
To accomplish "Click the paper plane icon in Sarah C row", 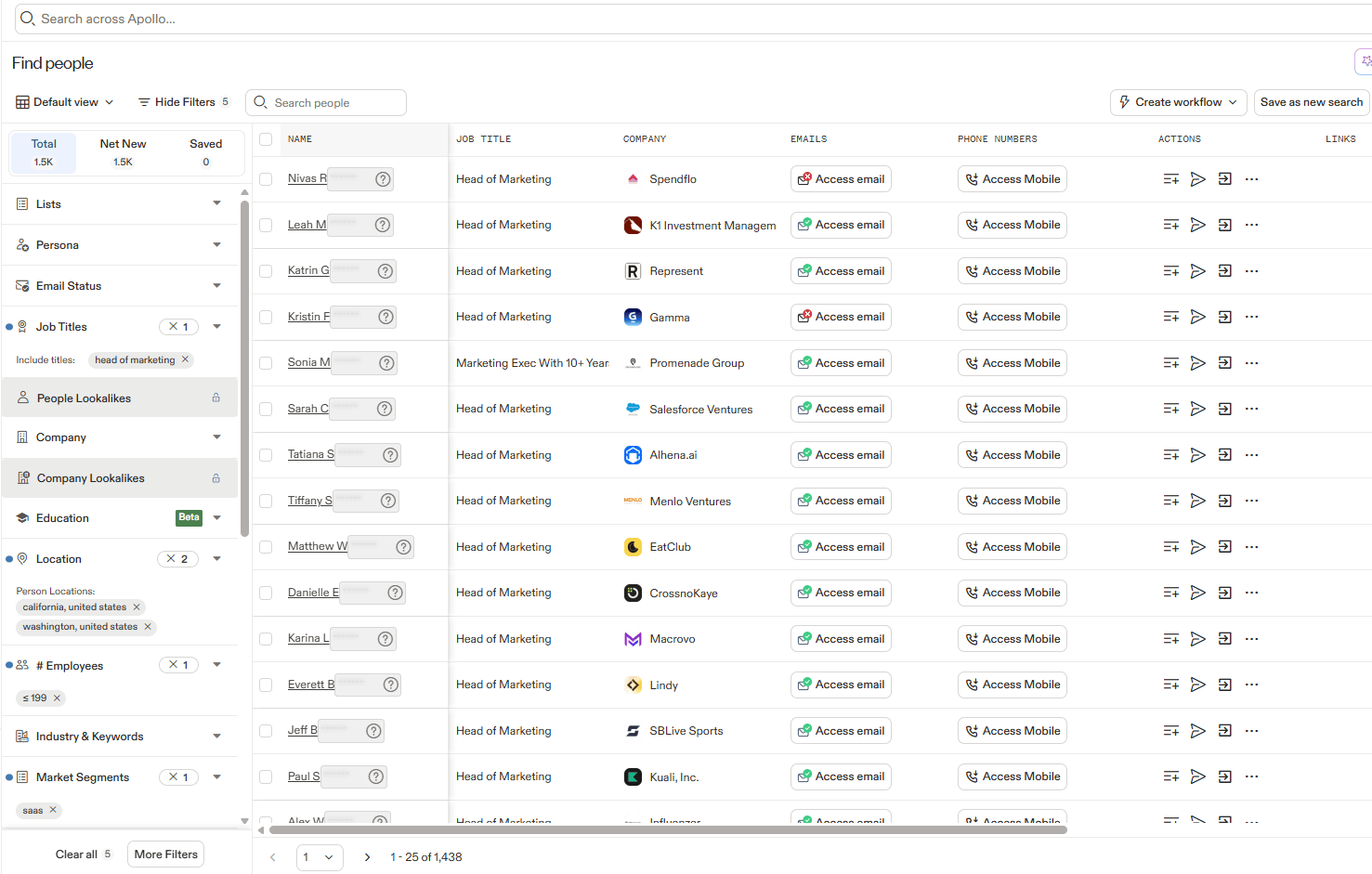I will coord(1198,409).
